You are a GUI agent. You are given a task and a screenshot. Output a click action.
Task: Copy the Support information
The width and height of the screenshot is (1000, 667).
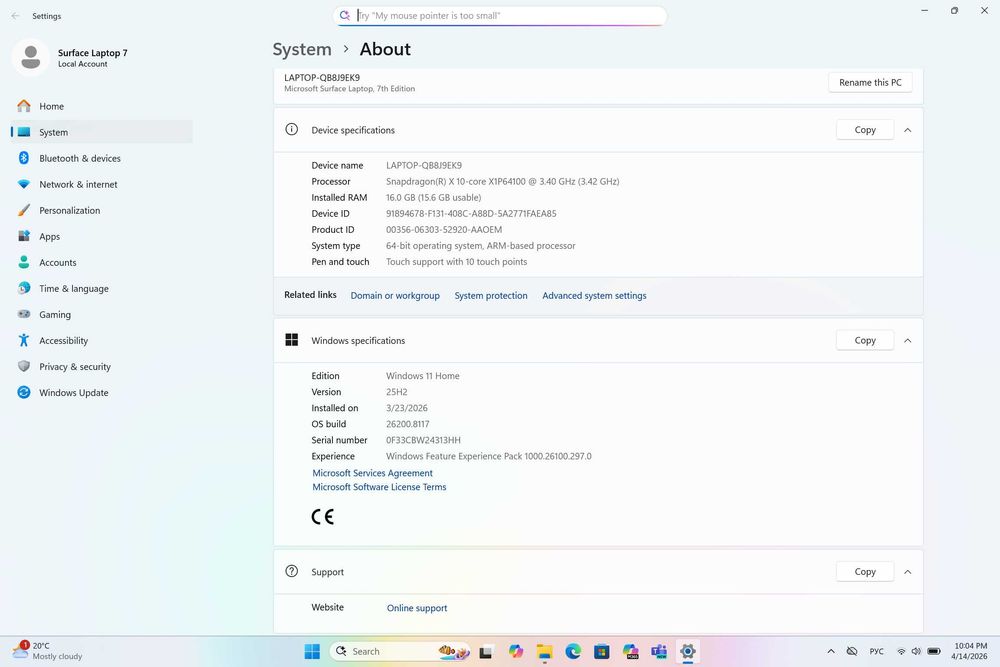coord(865,571)
